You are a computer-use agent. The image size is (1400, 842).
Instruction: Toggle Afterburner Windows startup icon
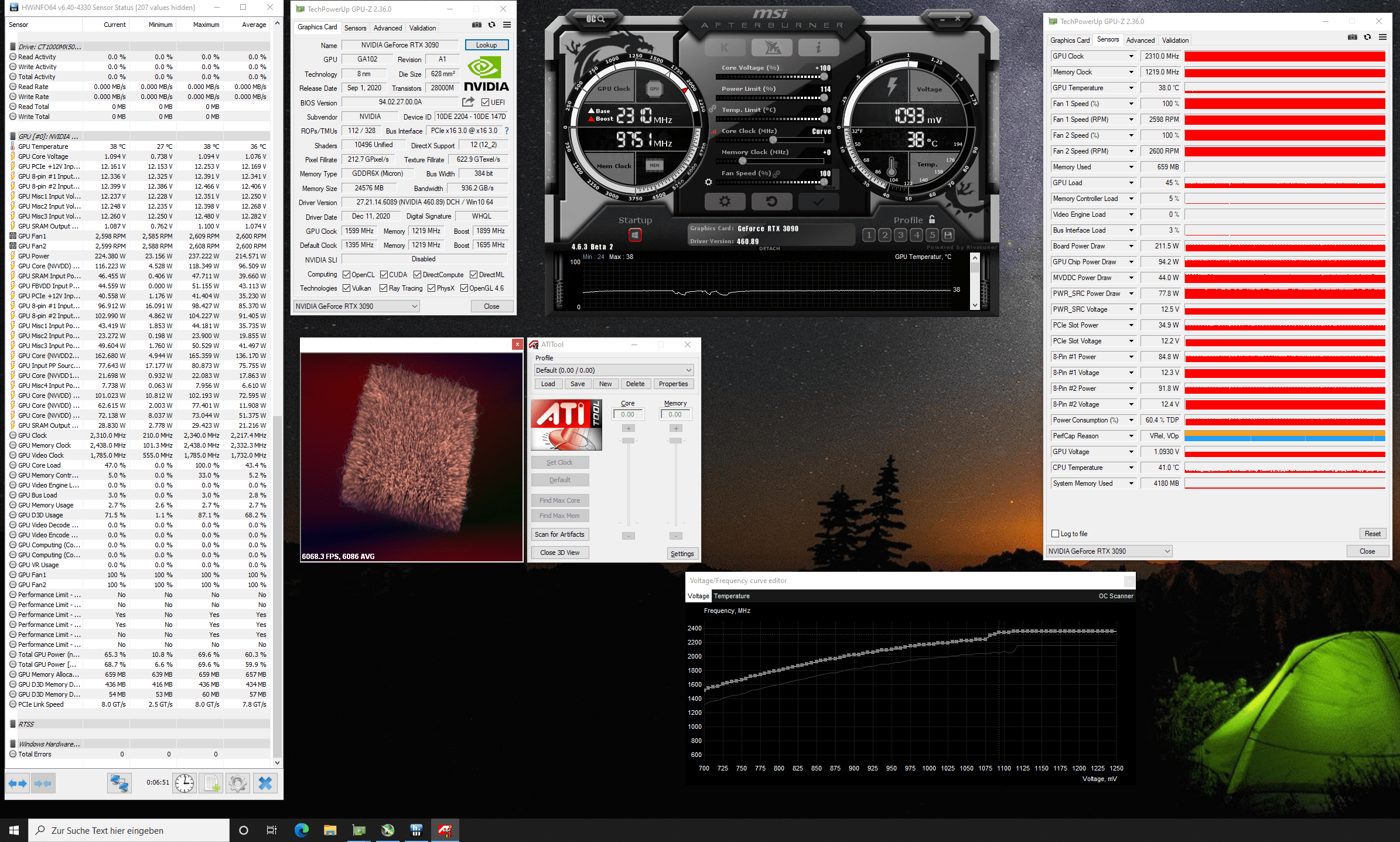635,235
